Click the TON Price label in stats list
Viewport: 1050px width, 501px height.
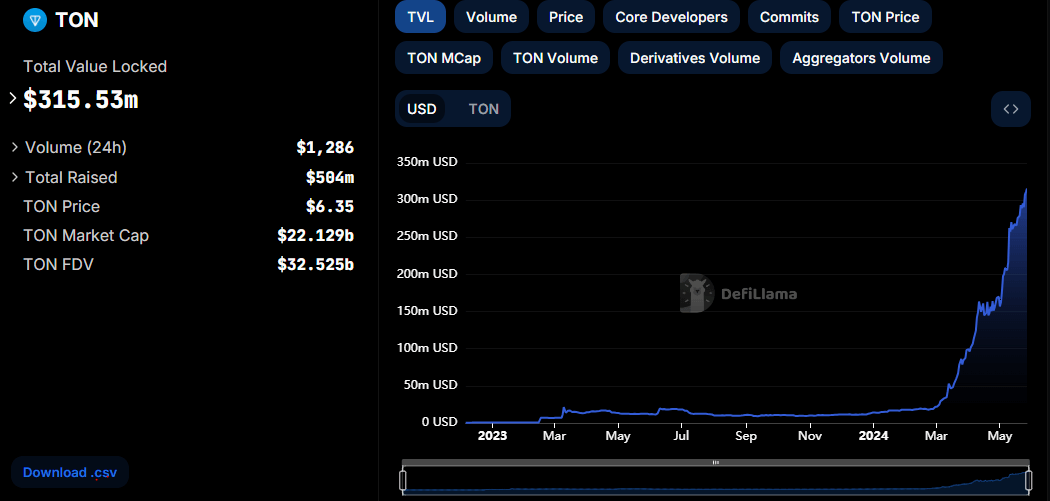pyautogui.click(x=62, y=206)
